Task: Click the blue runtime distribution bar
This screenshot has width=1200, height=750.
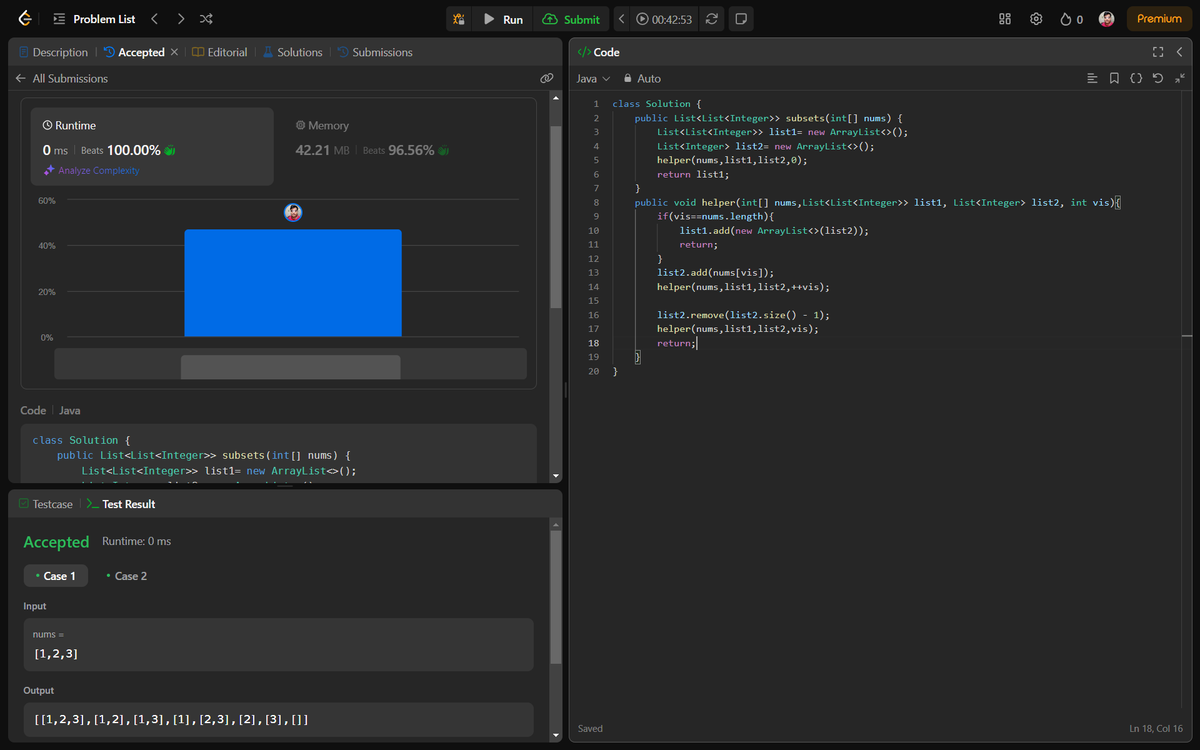Action: tap(293, 283)
